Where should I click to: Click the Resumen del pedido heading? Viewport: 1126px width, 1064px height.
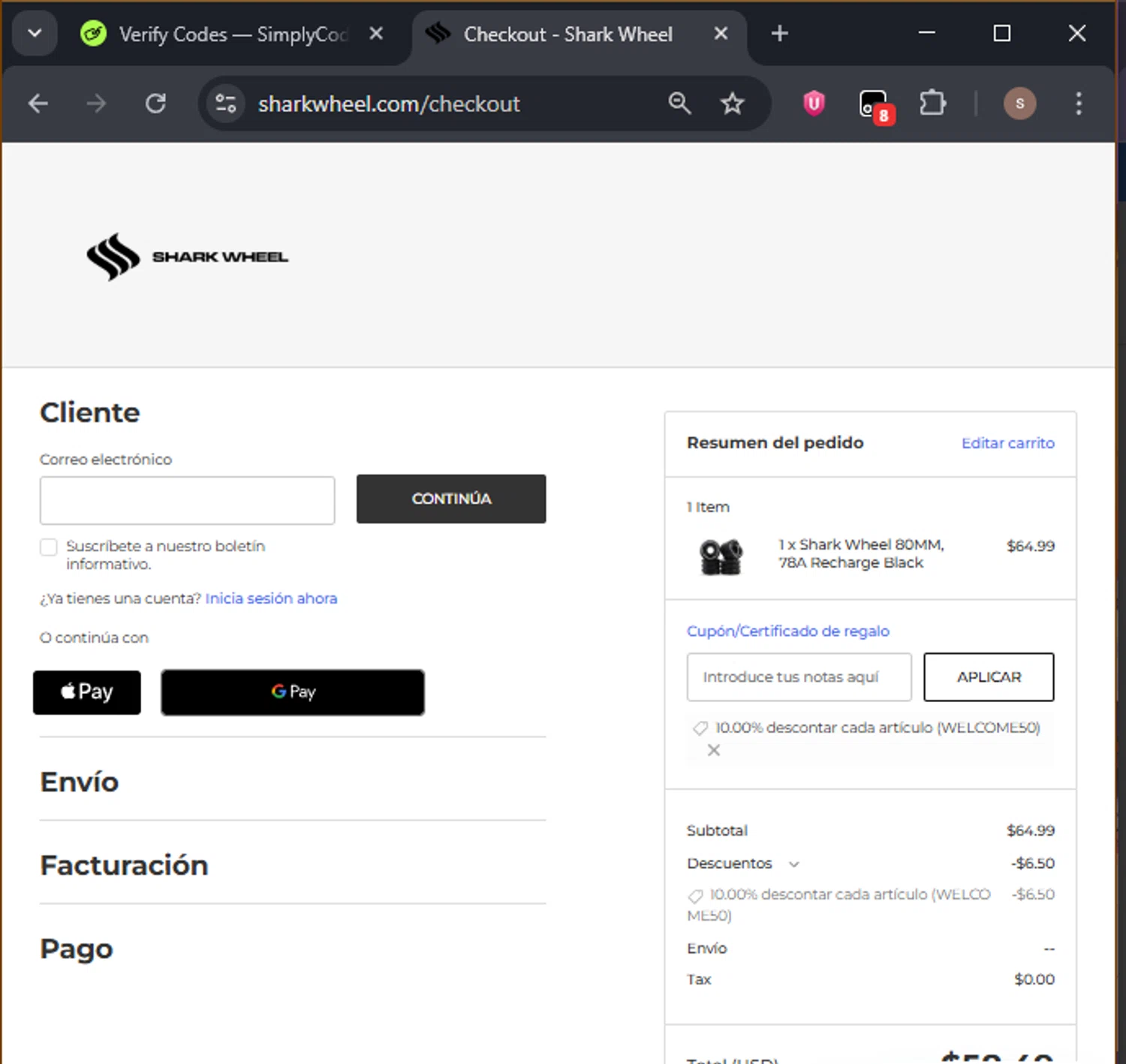point(775,443)
